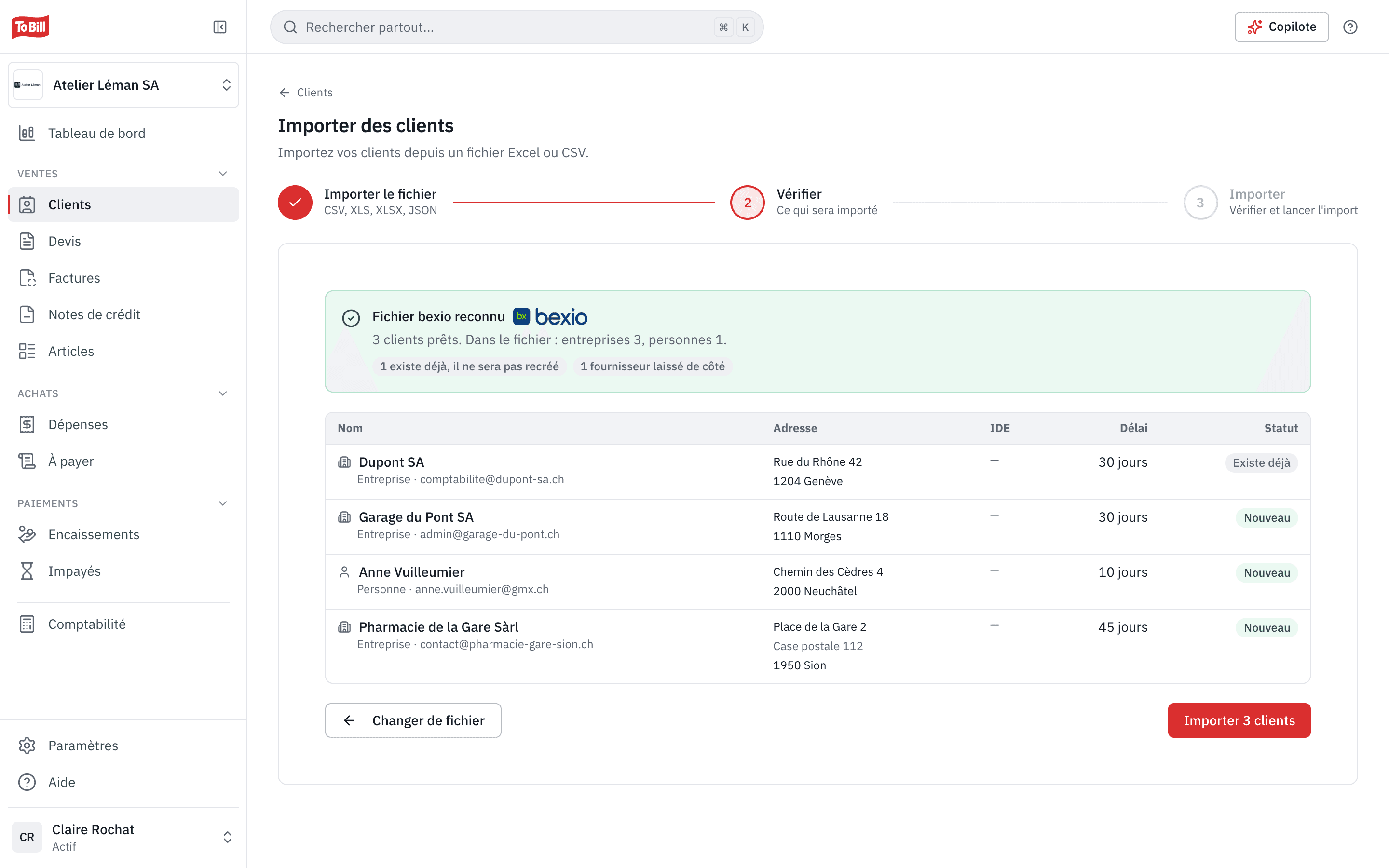Click the Pharmacie de la Gare Sàrl row name
The height and width of the screenshot is (868, 1389).
tap(438, 627)
